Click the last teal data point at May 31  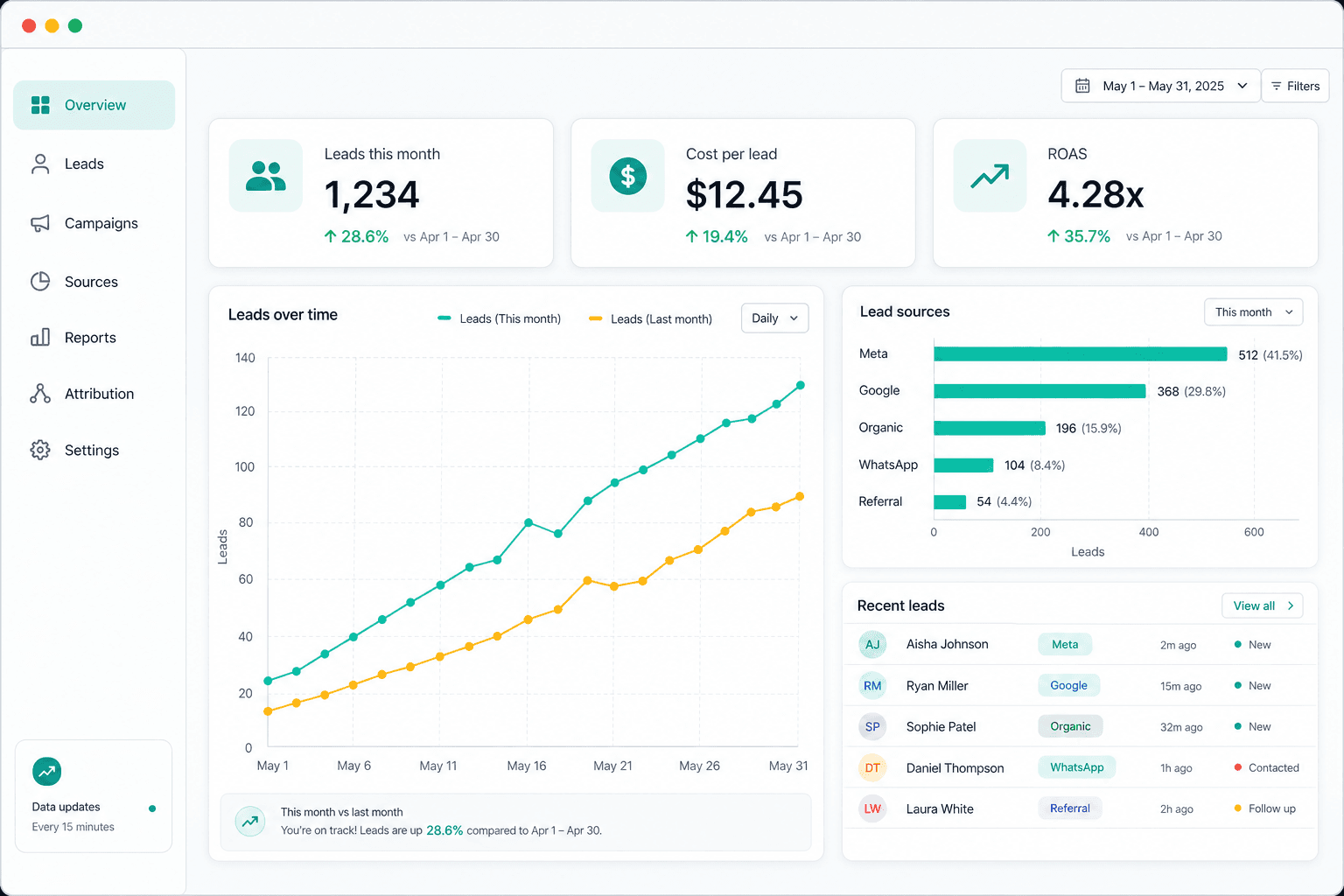click(800, 385)
